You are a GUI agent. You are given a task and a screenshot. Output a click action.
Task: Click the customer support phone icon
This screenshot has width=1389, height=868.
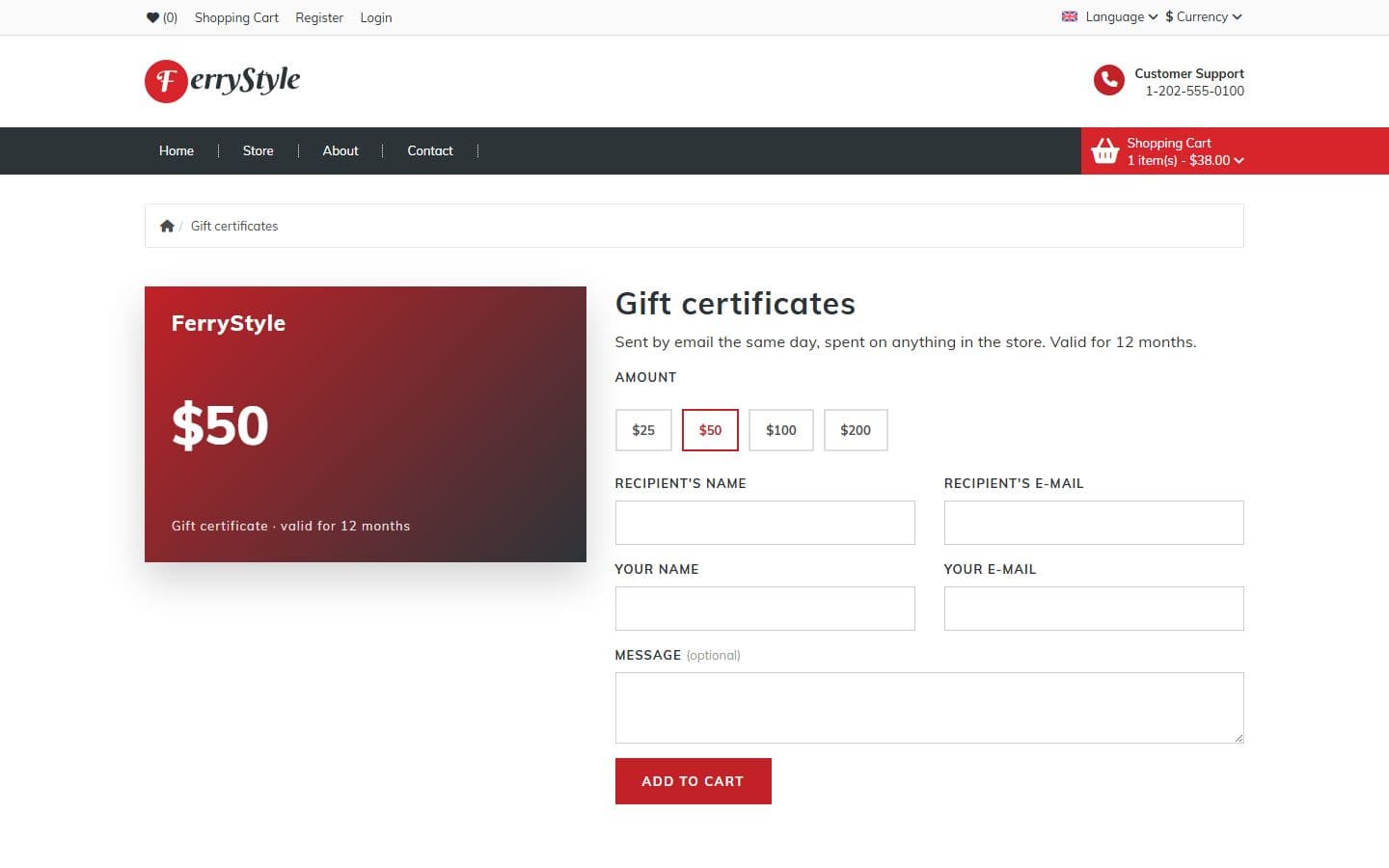(x=1109, y=81)
